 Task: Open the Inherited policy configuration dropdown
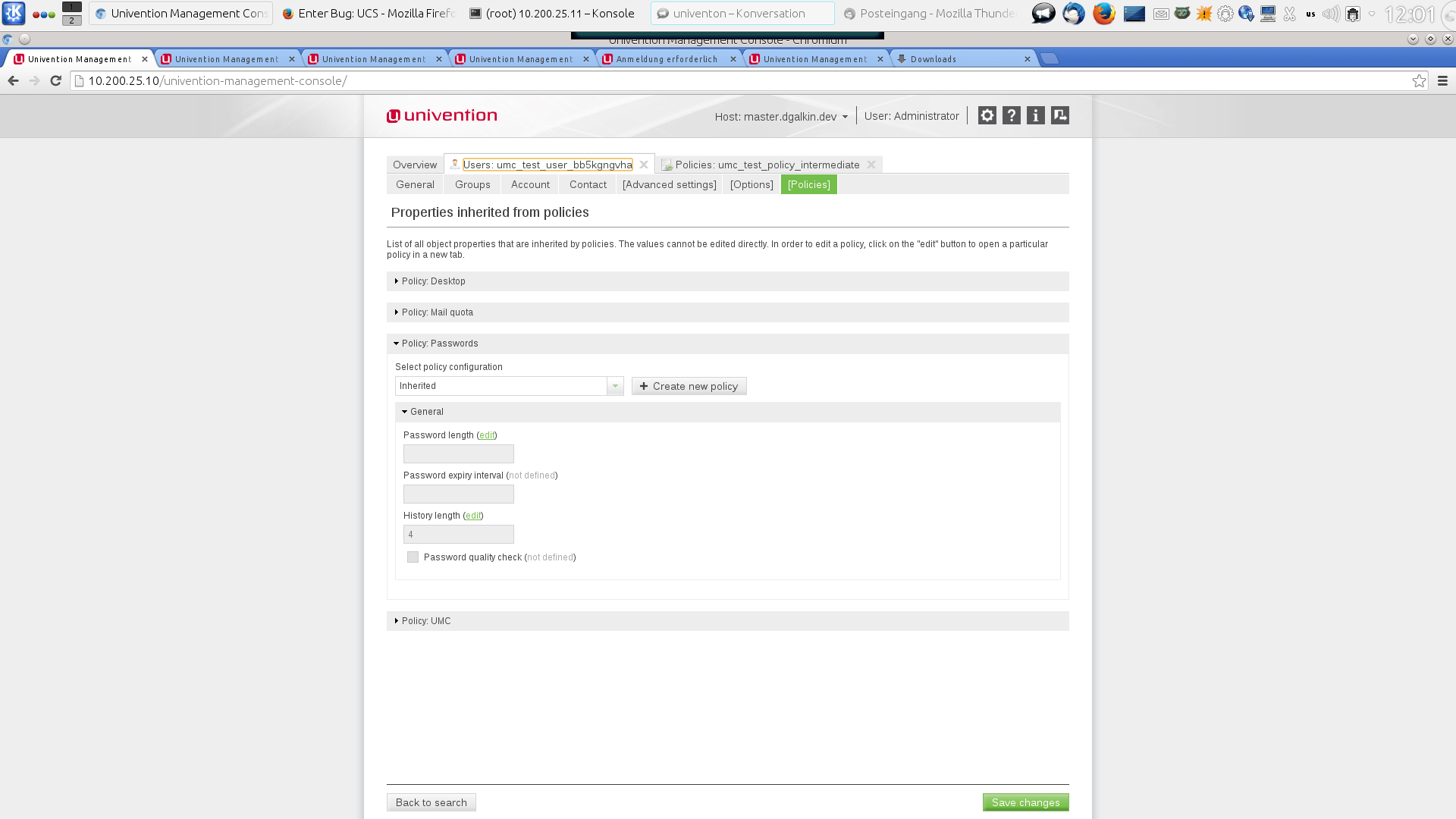coord(615,386)
